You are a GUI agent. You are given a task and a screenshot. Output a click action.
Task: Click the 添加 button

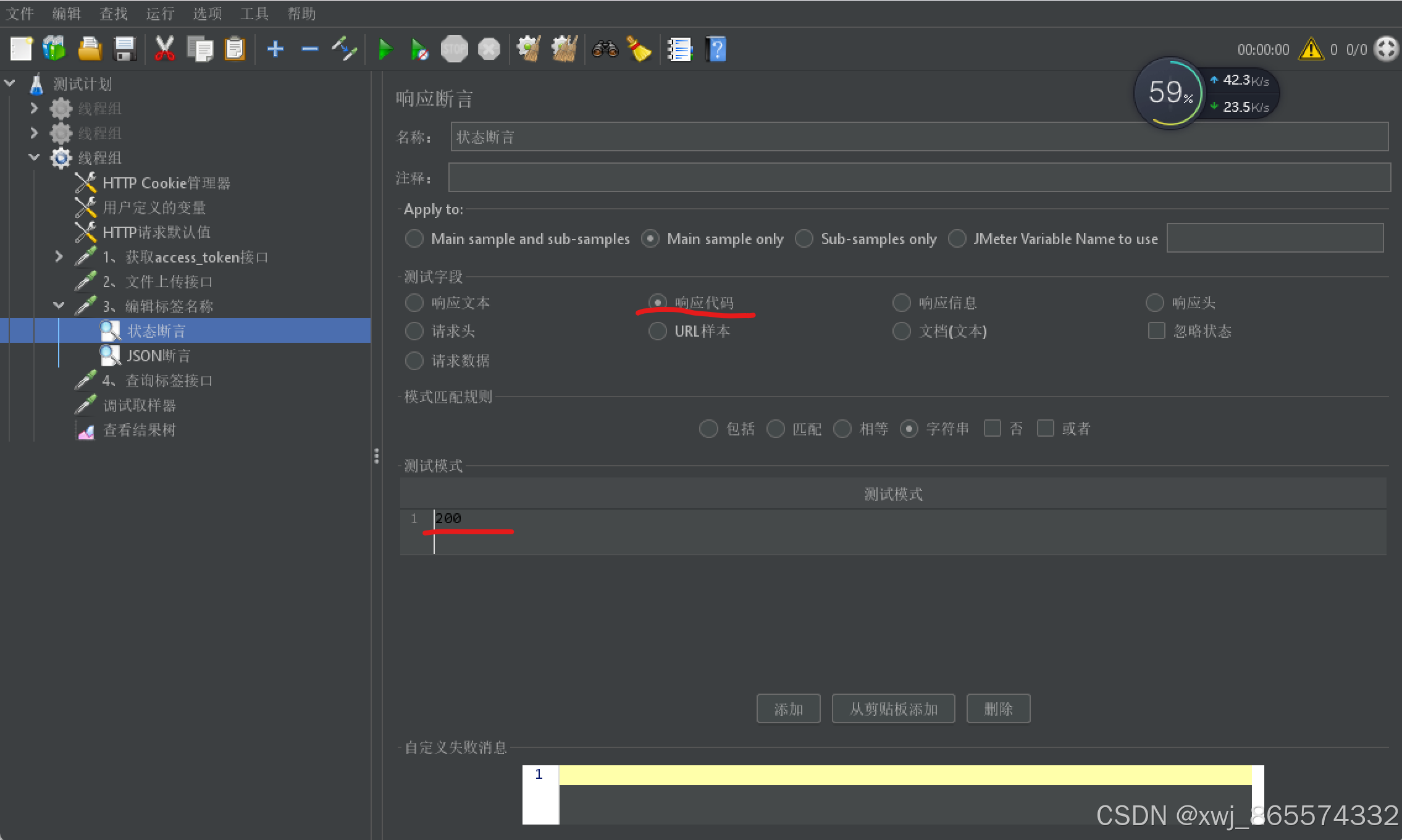tap(788, 708)
